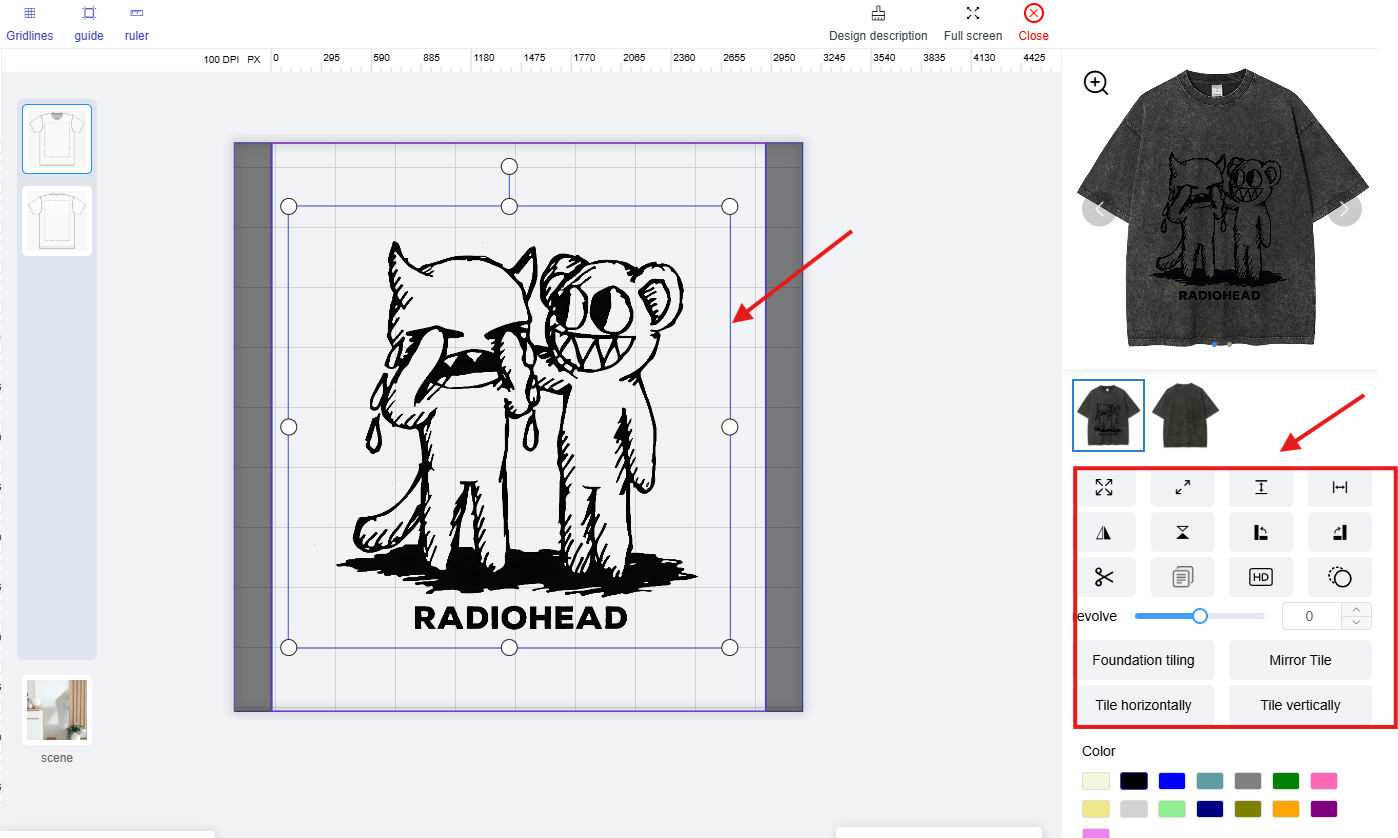
Task: Choose the olive color swatch
Action: pyautogui.click(x=1248, y=809)
